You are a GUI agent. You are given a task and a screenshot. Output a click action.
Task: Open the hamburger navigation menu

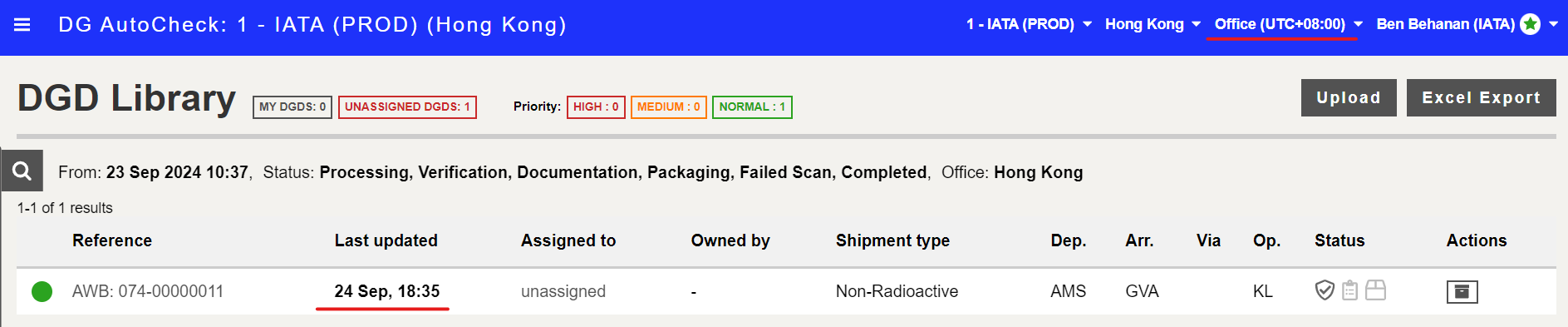[22, 25]
